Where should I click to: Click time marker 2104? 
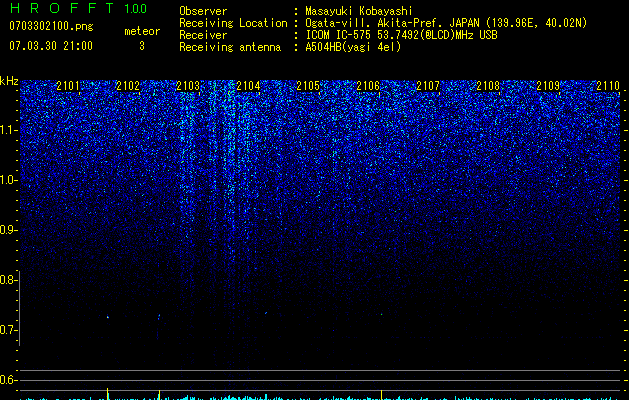click(x=248, y=86)
